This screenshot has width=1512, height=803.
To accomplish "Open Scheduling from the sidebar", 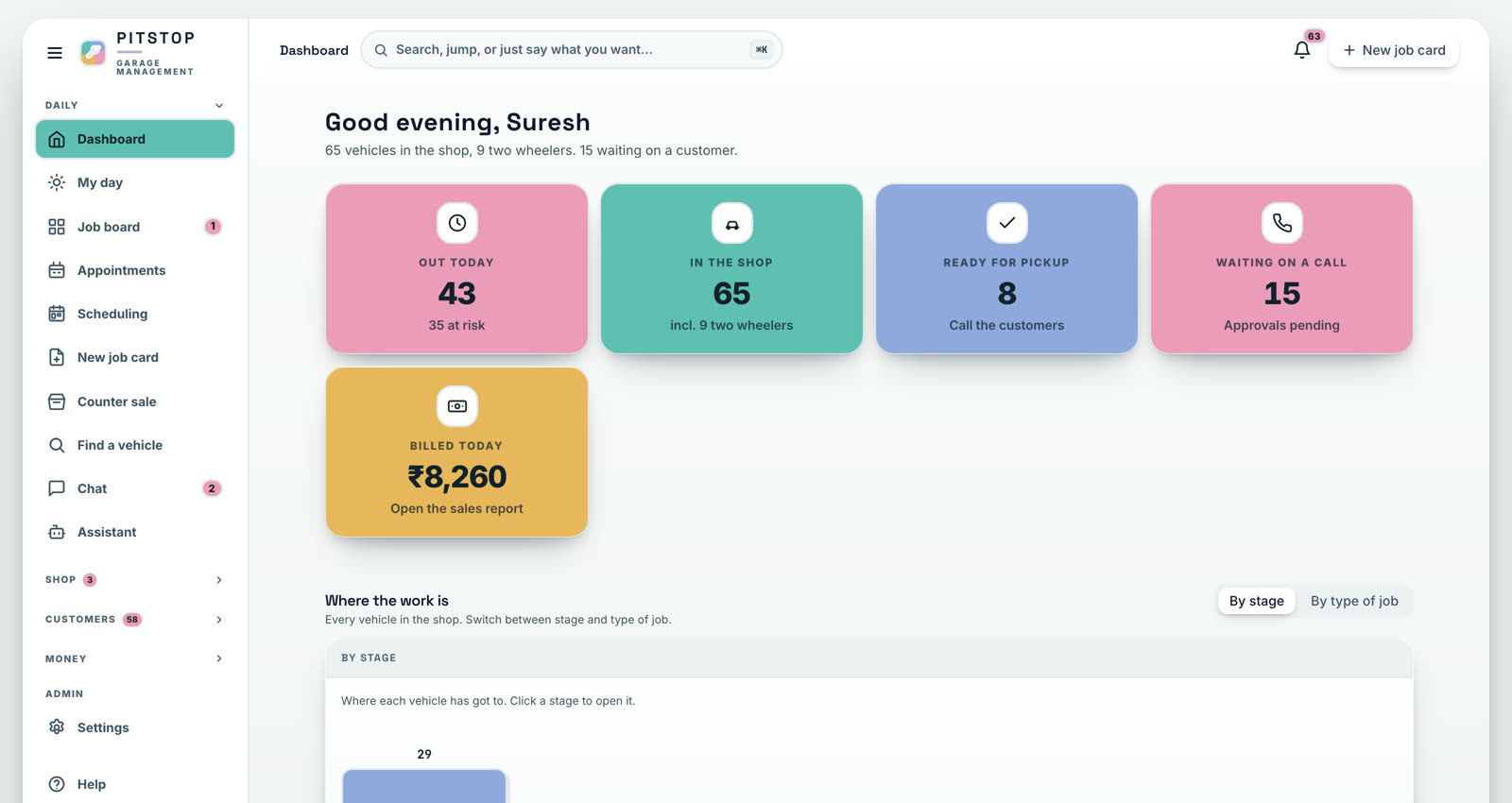I will coord(135,314).
